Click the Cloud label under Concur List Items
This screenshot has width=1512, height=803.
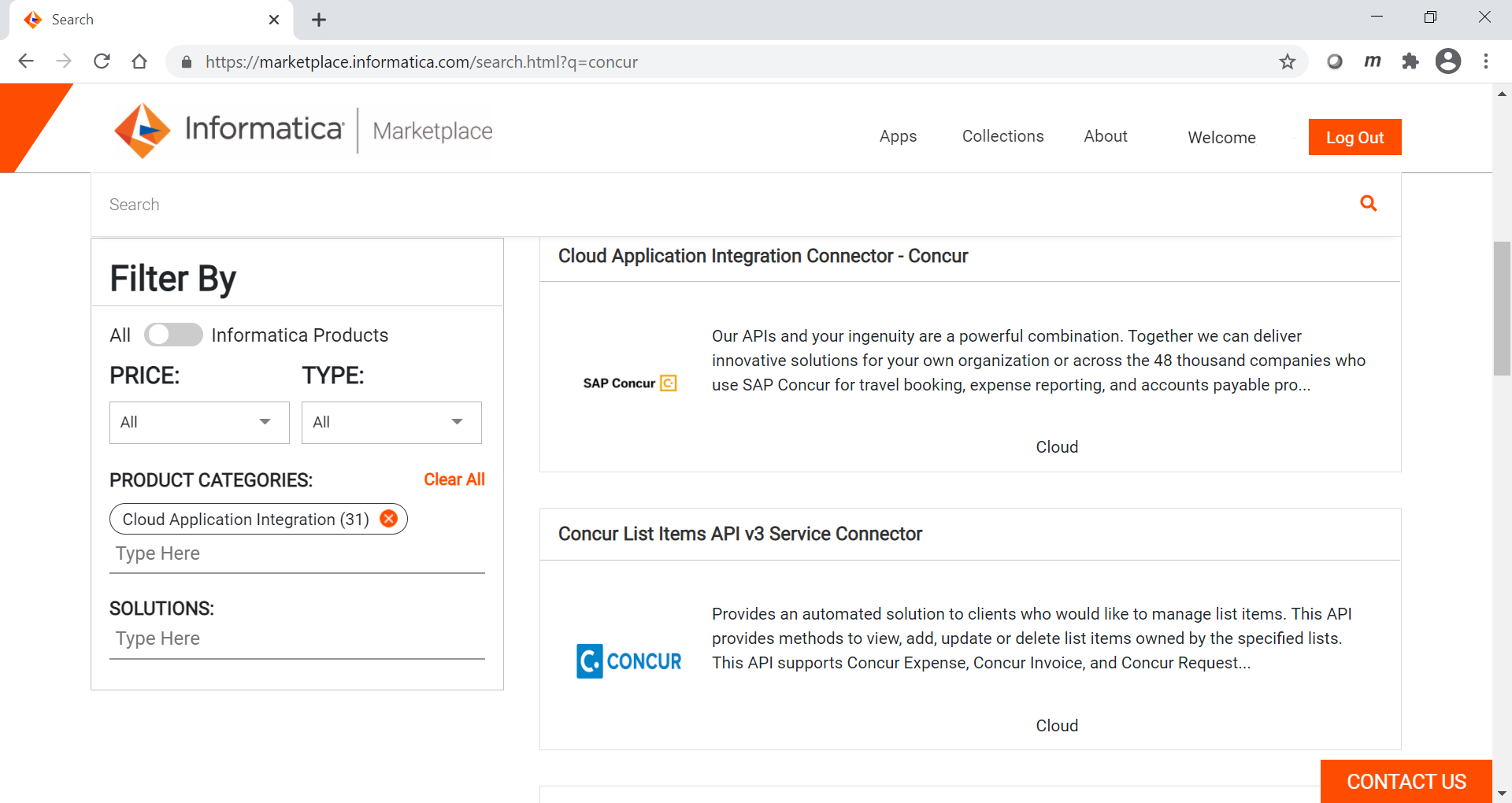click(1057, 726)
